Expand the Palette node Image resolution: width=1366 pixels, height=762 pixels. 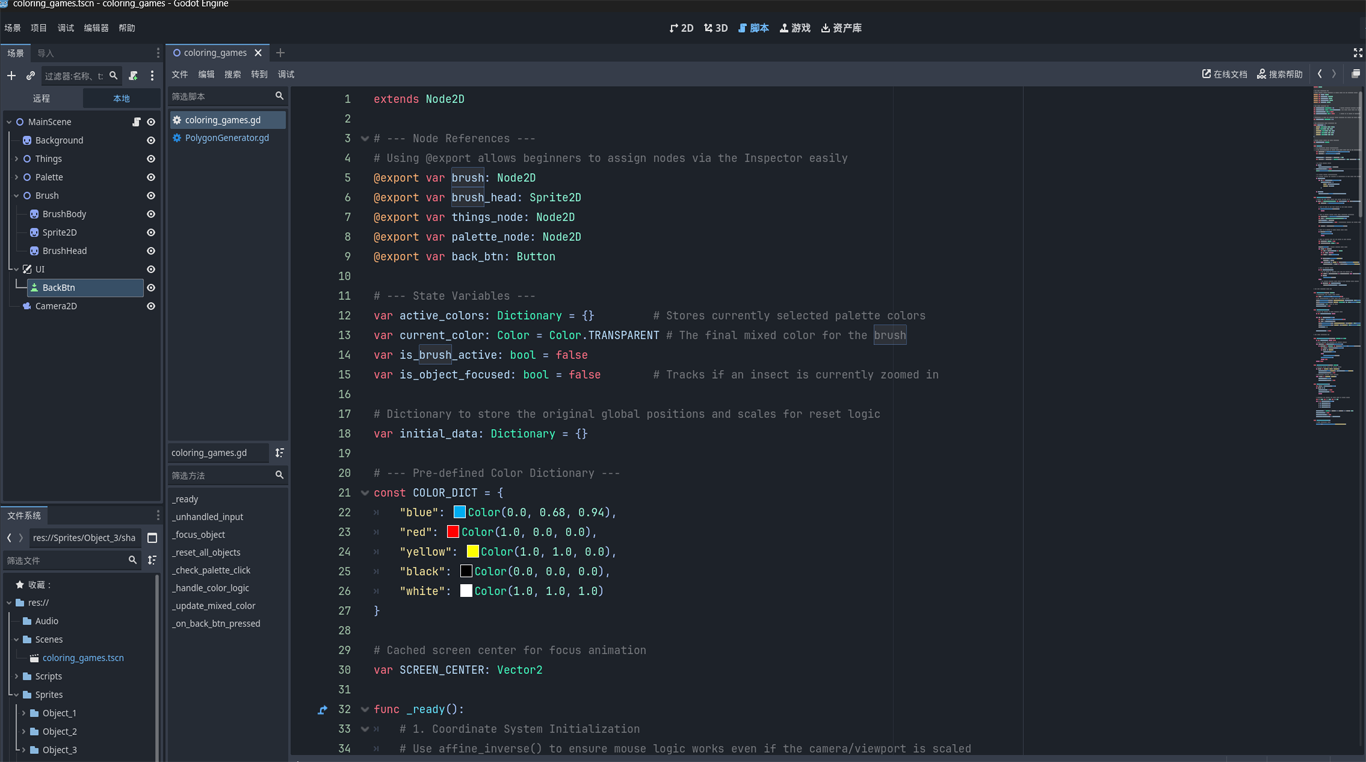point(16,178)
